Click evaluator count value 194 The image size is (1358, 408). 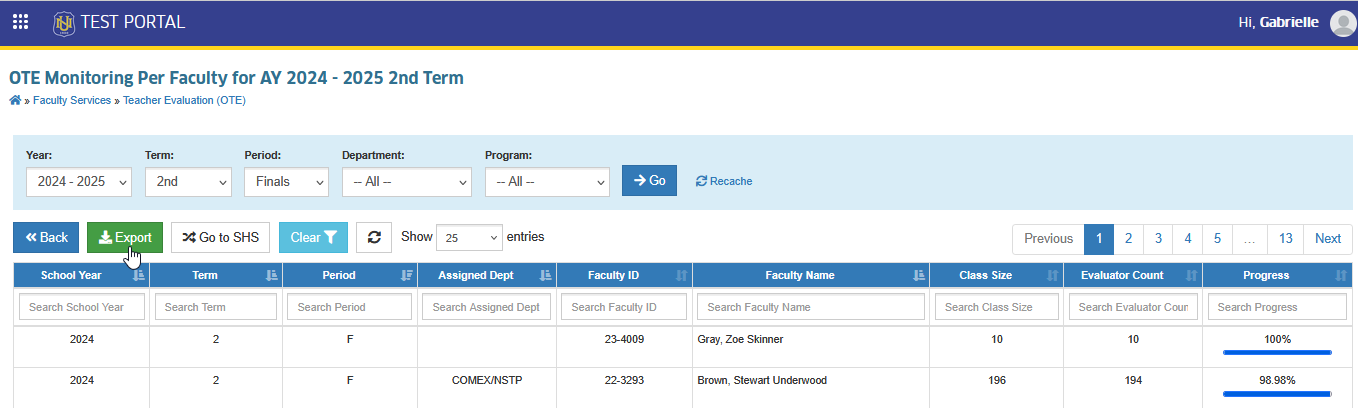coord(1133,380)
